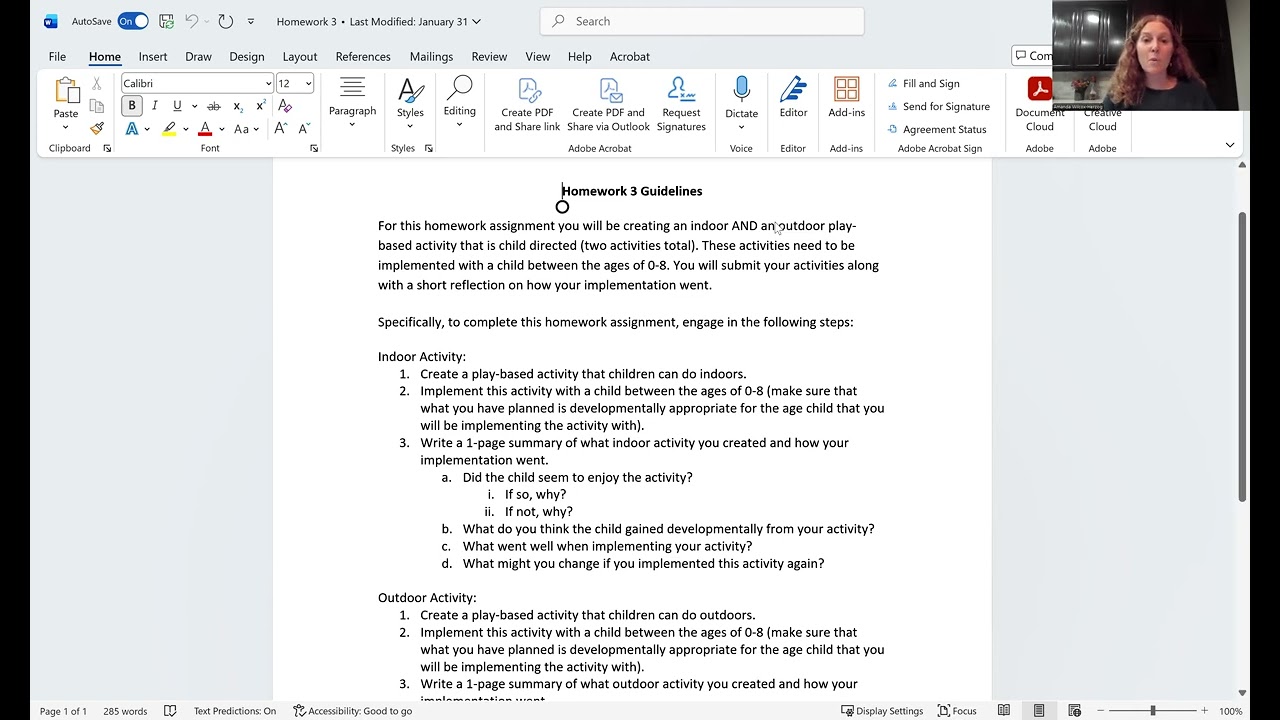Open Add-ins from ribbon

tap(846, 97)
